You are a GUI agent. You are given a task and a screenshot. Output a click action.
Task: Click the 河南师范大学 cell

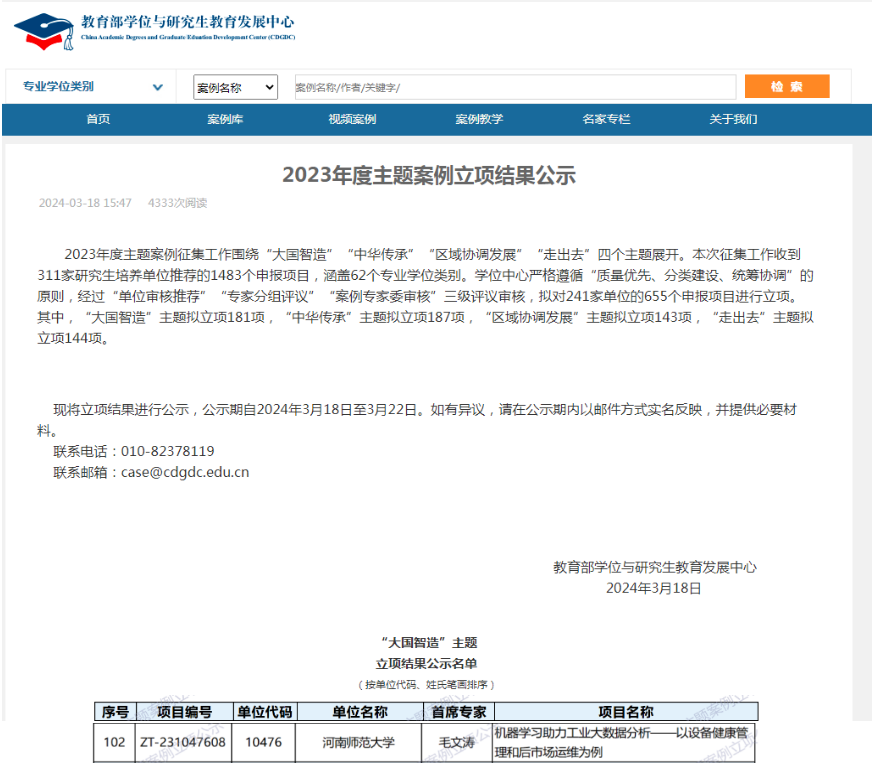pos(359,742)
